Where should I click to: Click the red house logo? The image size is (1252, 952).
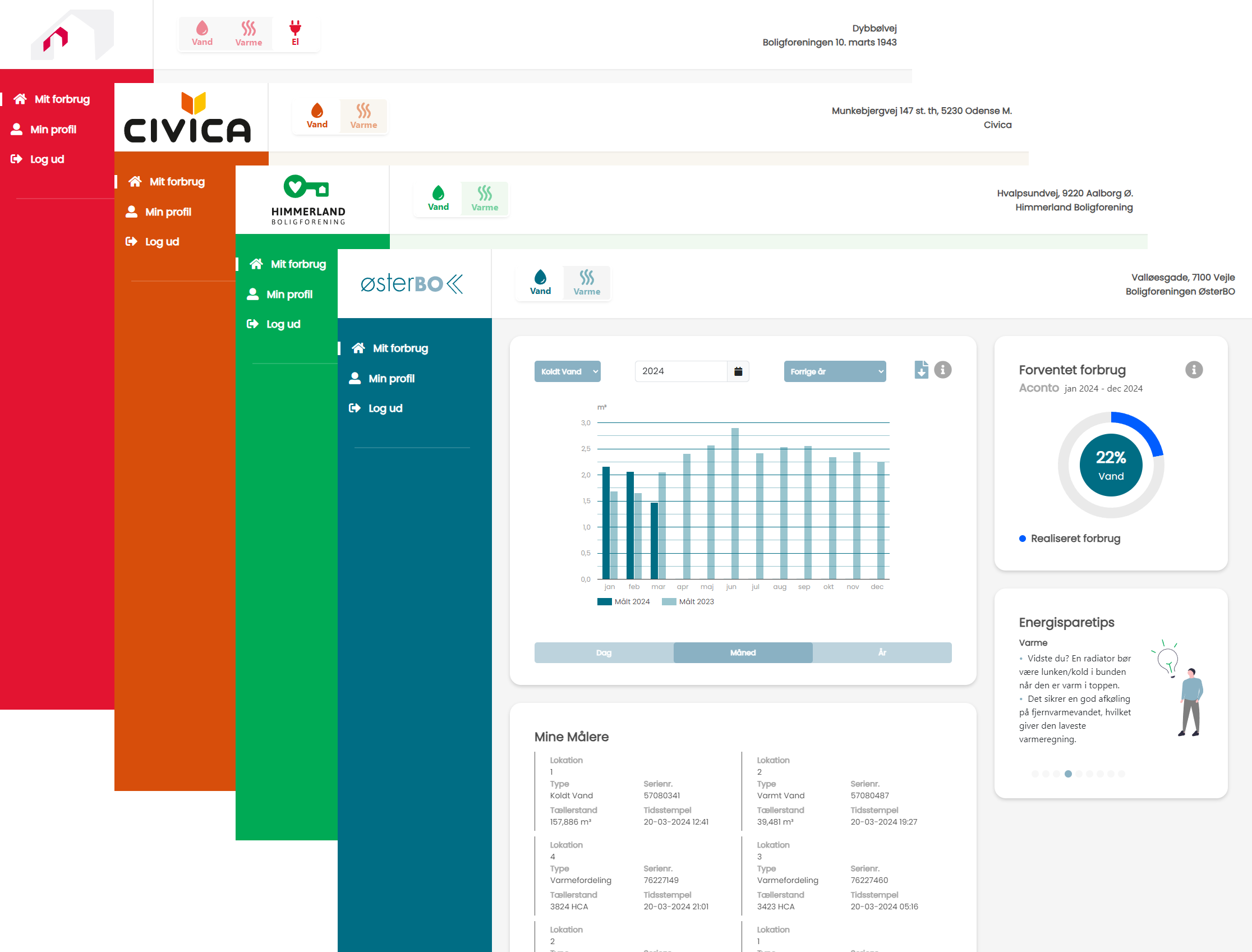[72, 35]
